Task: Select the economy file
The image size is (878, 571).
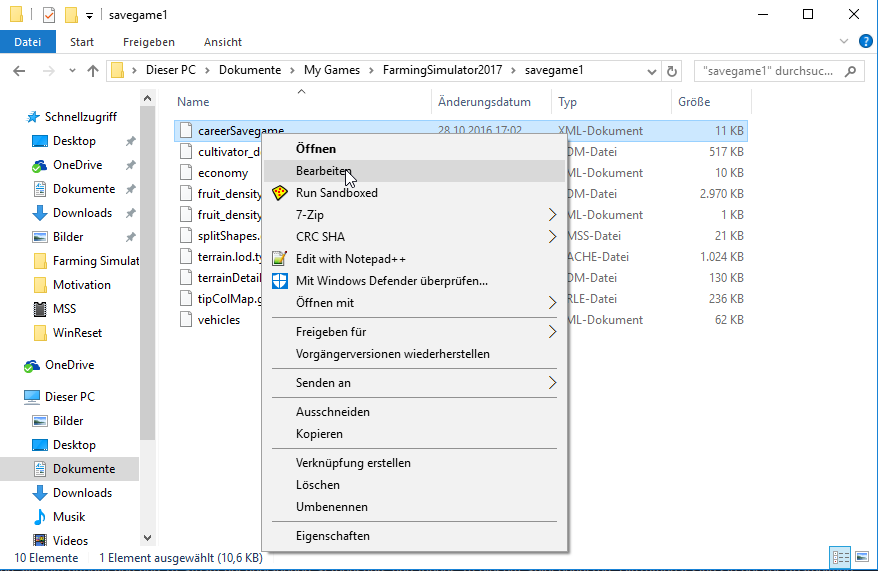Action: (x=222, y=173)
